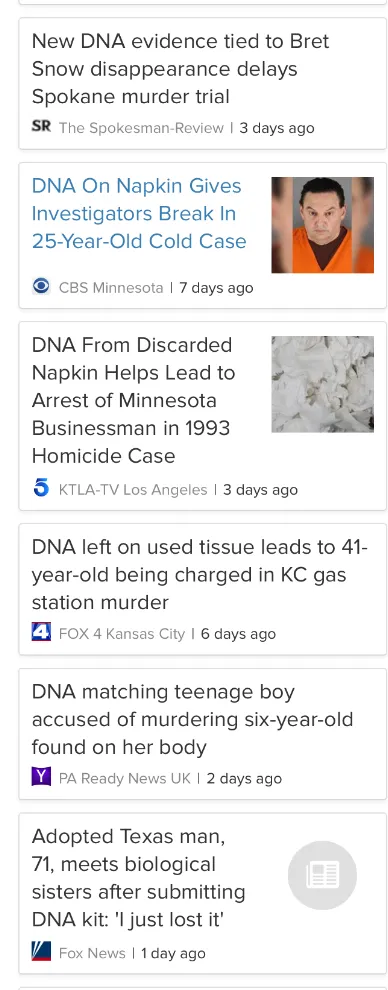Viewport: 388px width, 990px height.
Task: Open the mugshot thumbnail of man in orange
Action: pos(322,225)
